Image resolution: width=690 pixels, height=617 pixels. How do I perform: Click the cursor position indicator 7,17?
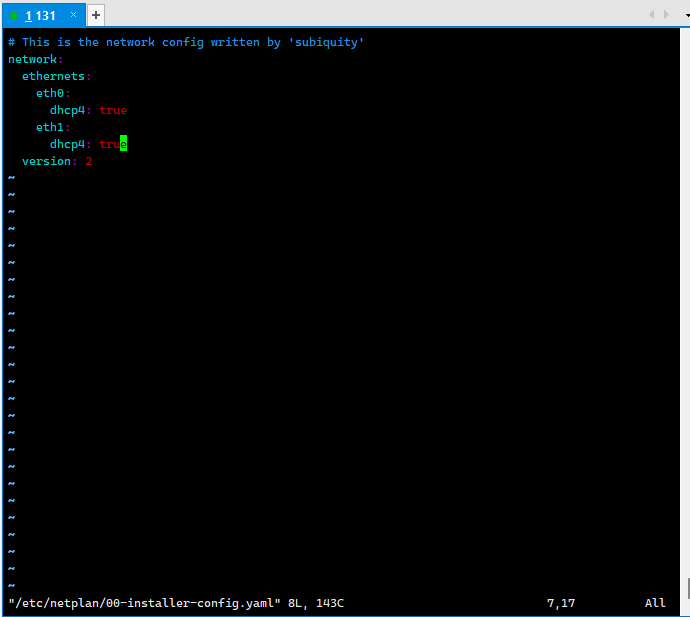[561, 603]
